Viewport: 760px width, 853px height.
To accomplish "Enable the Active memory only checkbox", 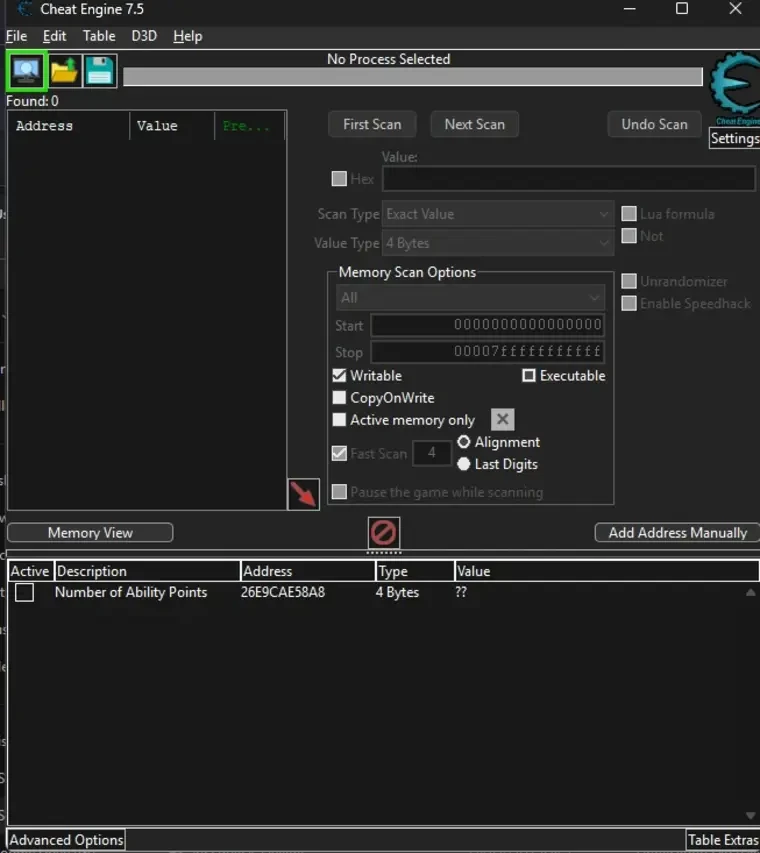I will [340, 420].
